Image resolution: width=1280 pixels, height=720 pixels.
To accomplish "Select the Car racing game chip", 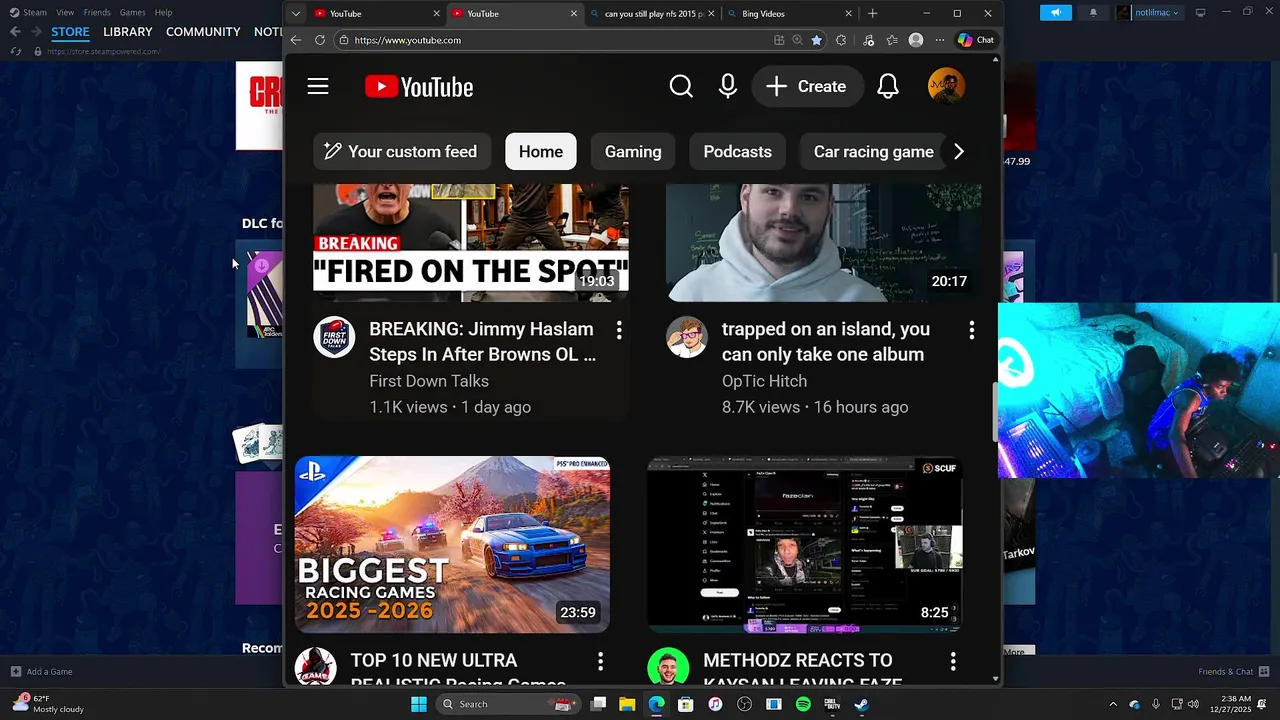I will [x=873, y=152].
